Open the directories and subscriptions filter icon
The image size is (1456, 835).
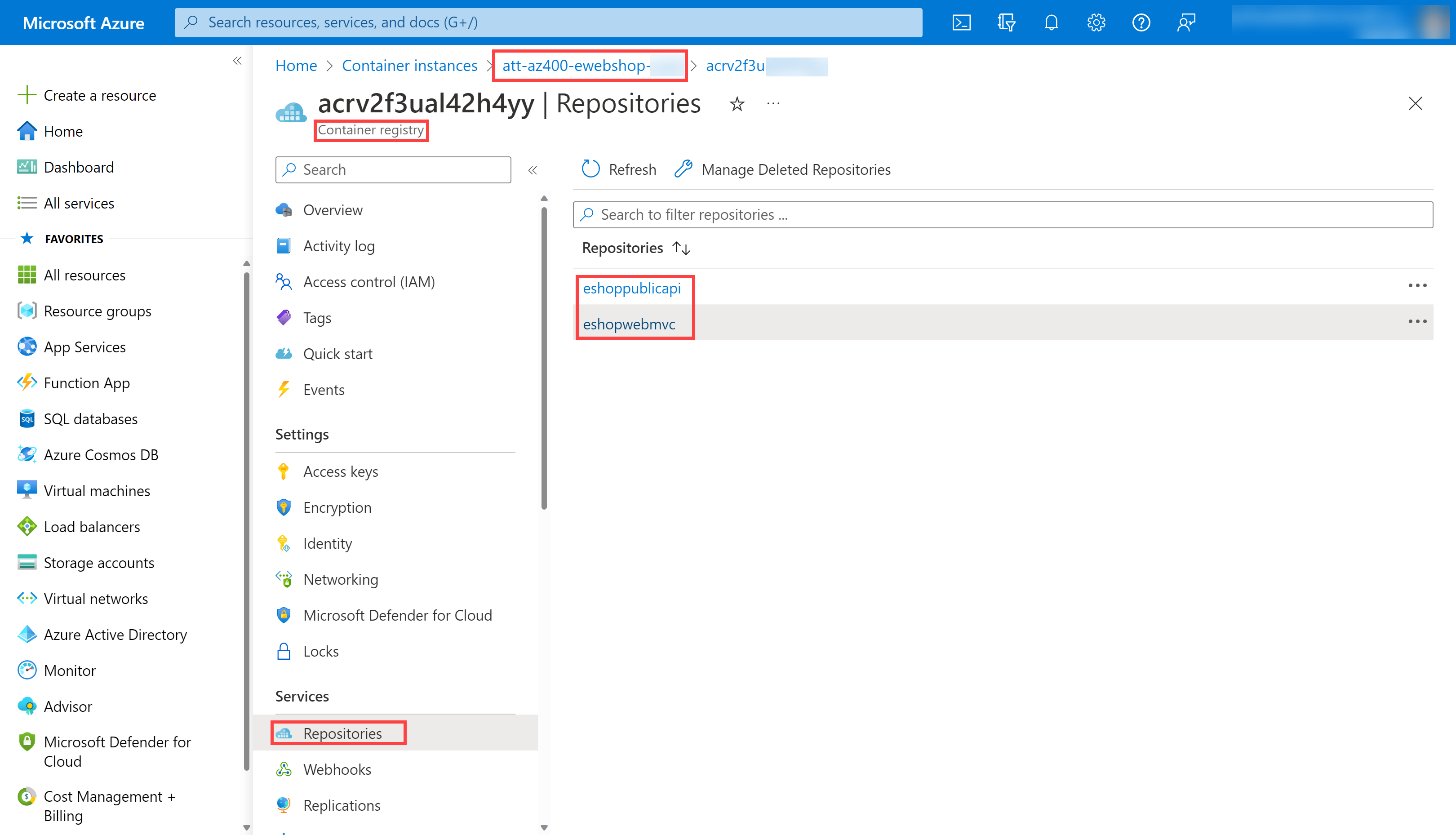[1006, 22]
